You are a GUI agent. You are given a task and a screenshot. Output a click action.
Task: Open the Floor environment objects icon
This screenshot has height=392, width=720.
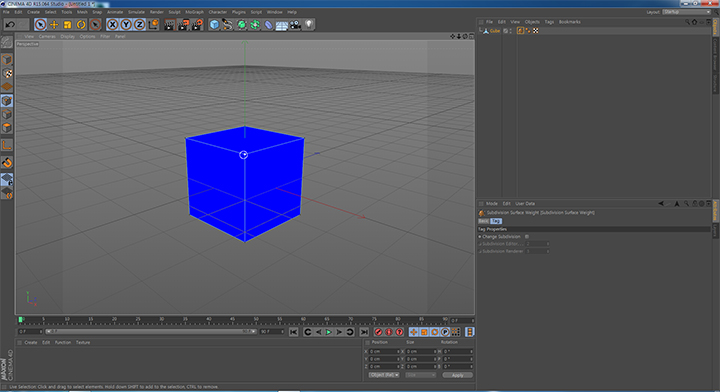[281, 25]
